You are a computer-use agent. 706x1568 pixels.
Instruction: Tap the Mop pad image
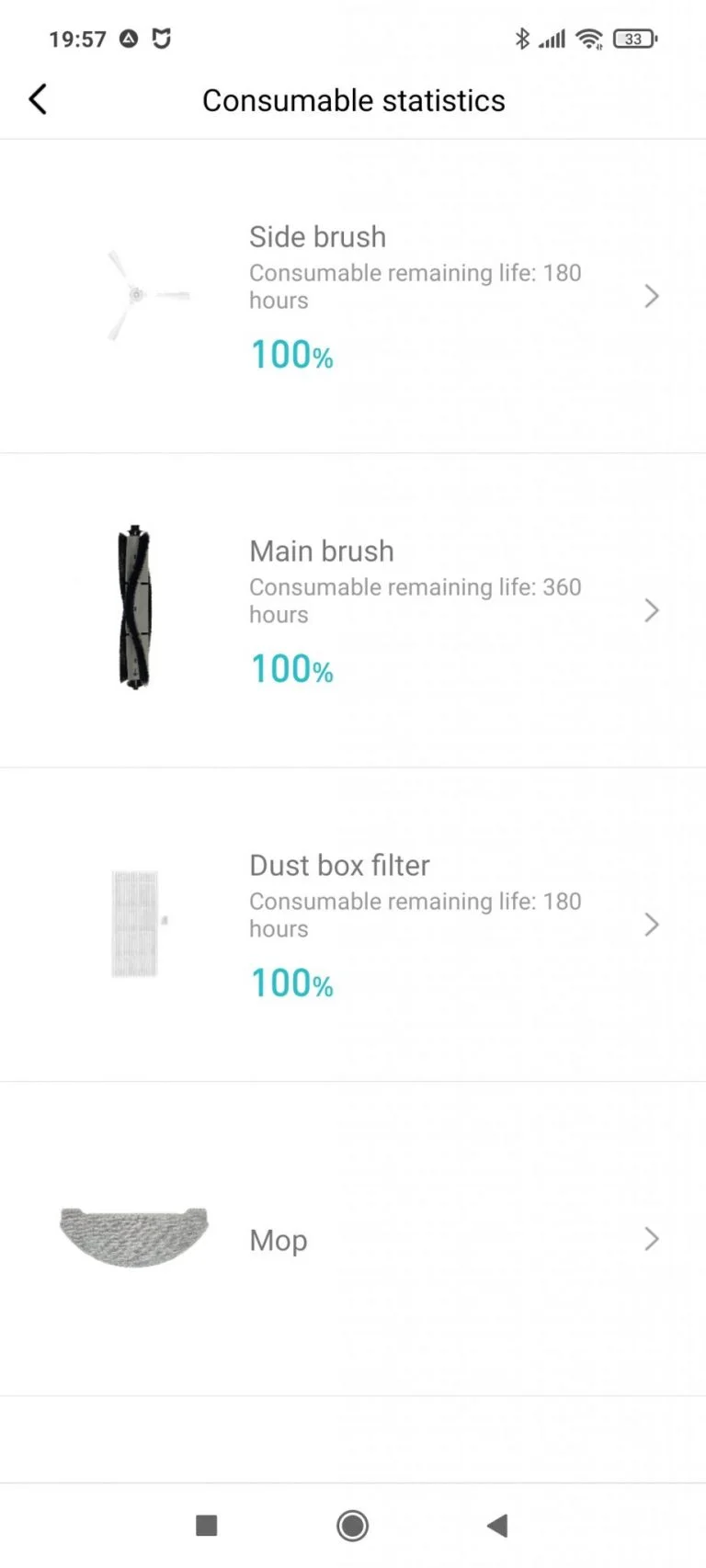tap(133, 1236)
